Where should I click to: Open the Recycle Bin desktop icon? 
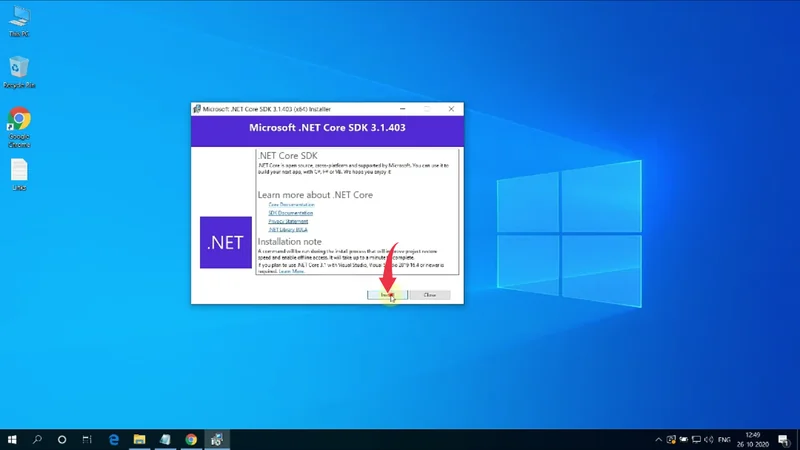(x=18, y=72)
